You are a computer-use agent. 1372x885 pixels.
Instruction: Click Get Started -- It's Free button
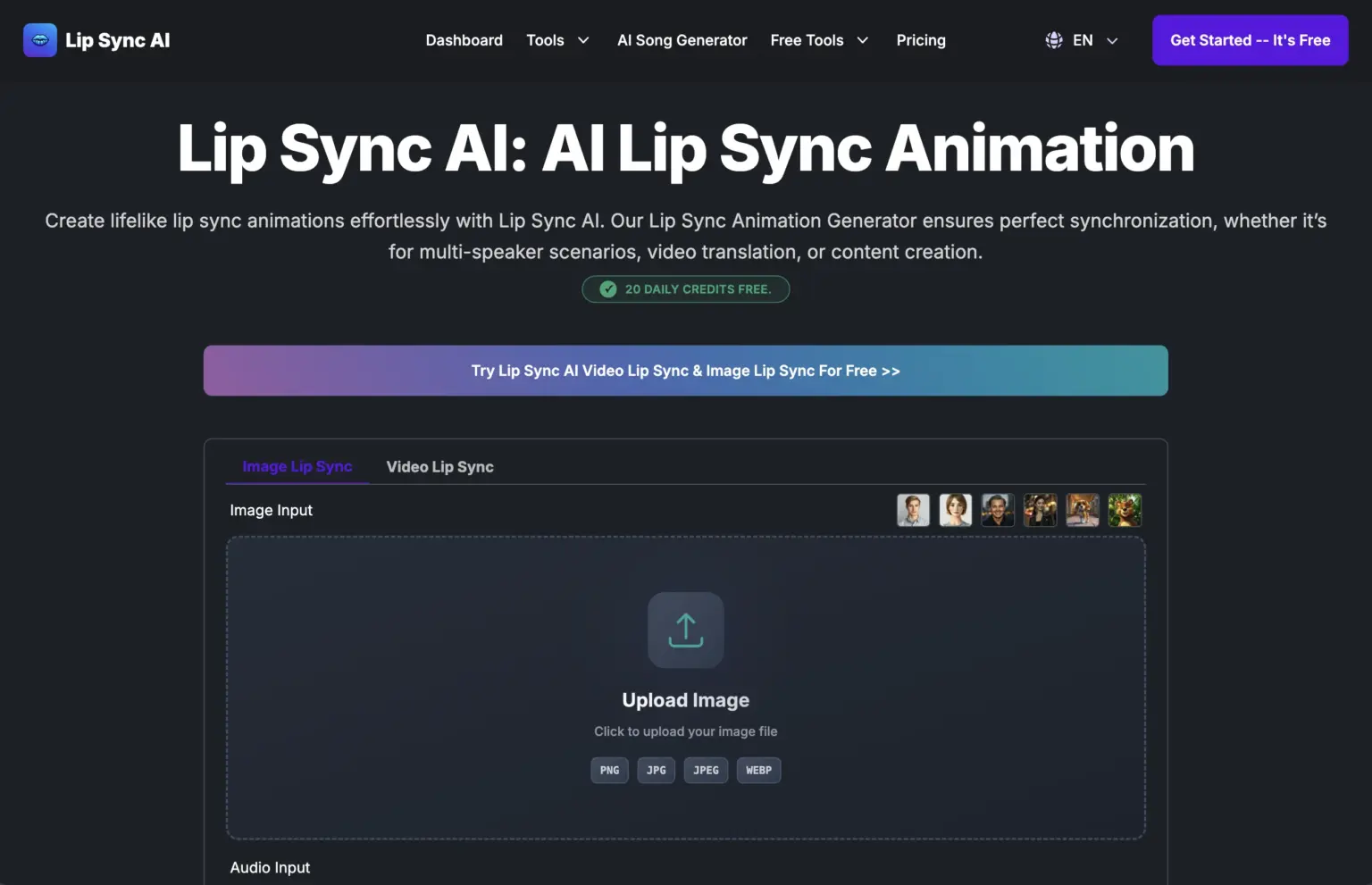tap(1251, 40)
